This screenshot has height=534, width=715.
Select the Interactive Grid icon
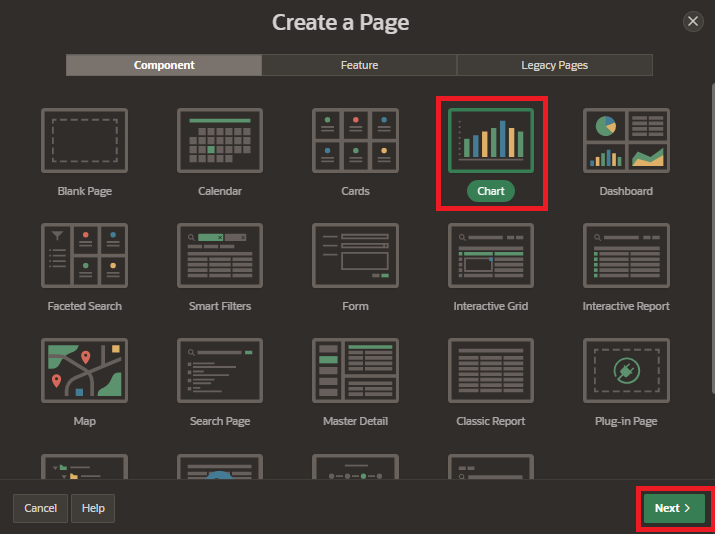coord(491,256)
